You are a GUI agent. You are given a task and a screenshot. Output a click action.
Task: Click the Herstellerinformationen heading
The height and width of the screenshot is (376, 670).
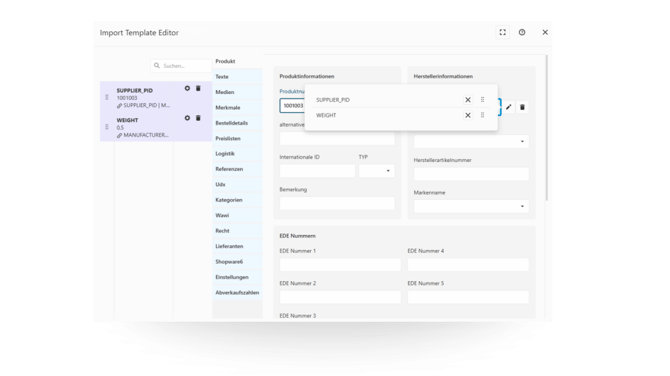443,76
